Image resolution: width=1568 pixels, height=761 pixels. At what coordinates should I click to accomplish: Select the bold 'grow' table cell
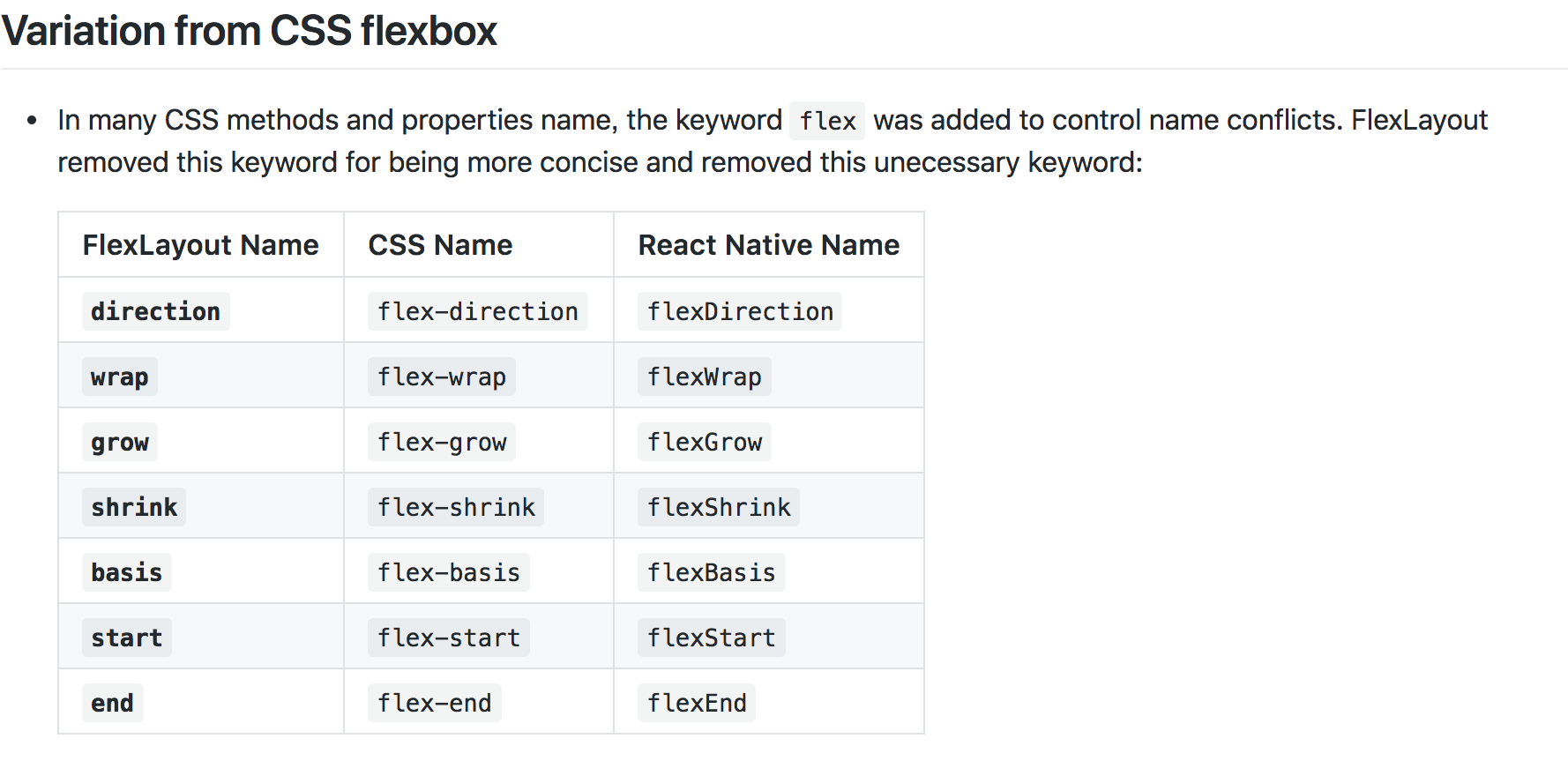(x=119, y=442)
